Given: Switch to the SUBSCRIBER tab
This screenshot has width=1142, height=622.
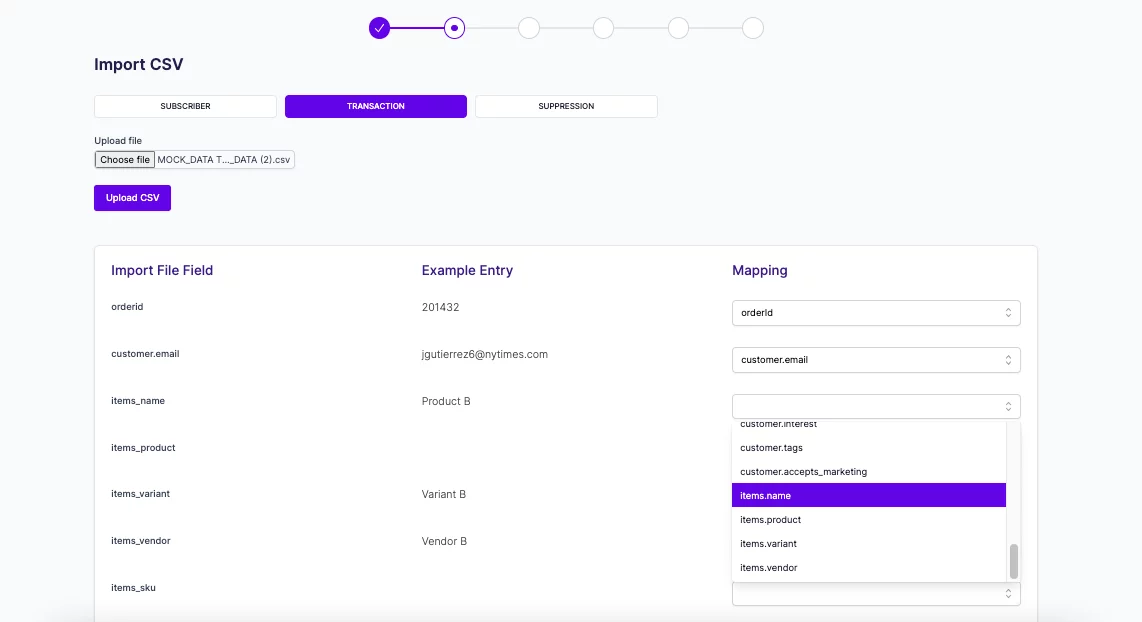Looking at the screenshot, I should (185, 106).
